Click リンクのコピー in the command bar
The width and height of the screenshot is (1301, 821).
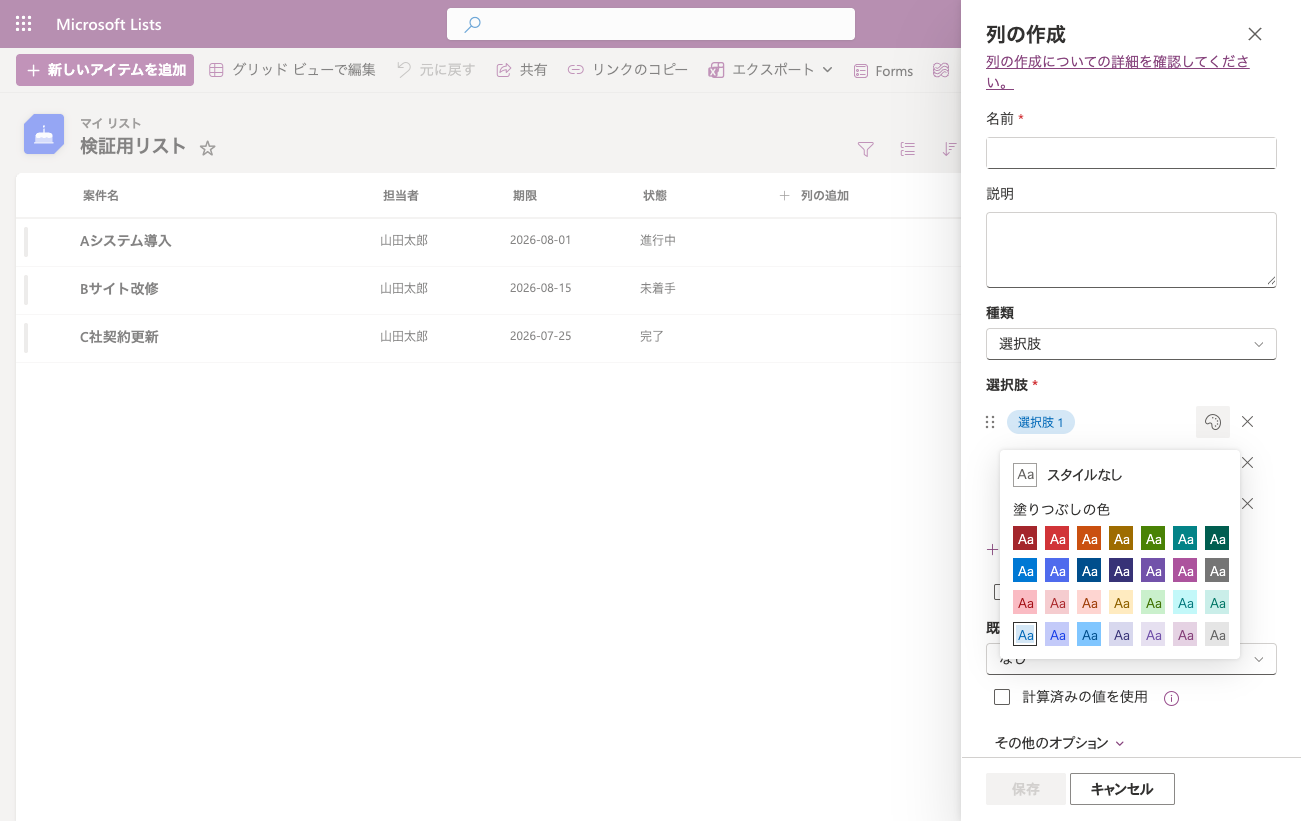[628, 70]
